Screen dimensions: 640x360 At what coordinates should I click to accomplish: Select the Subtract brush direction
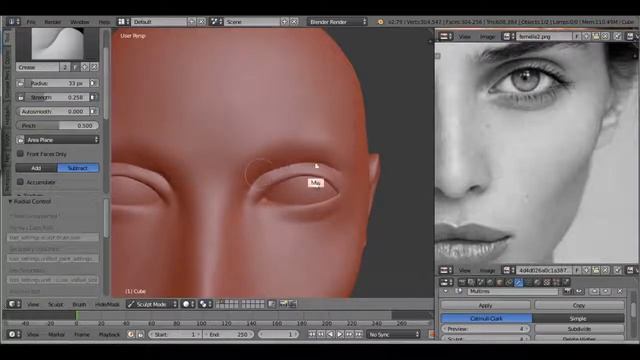[x=78, y=168]
